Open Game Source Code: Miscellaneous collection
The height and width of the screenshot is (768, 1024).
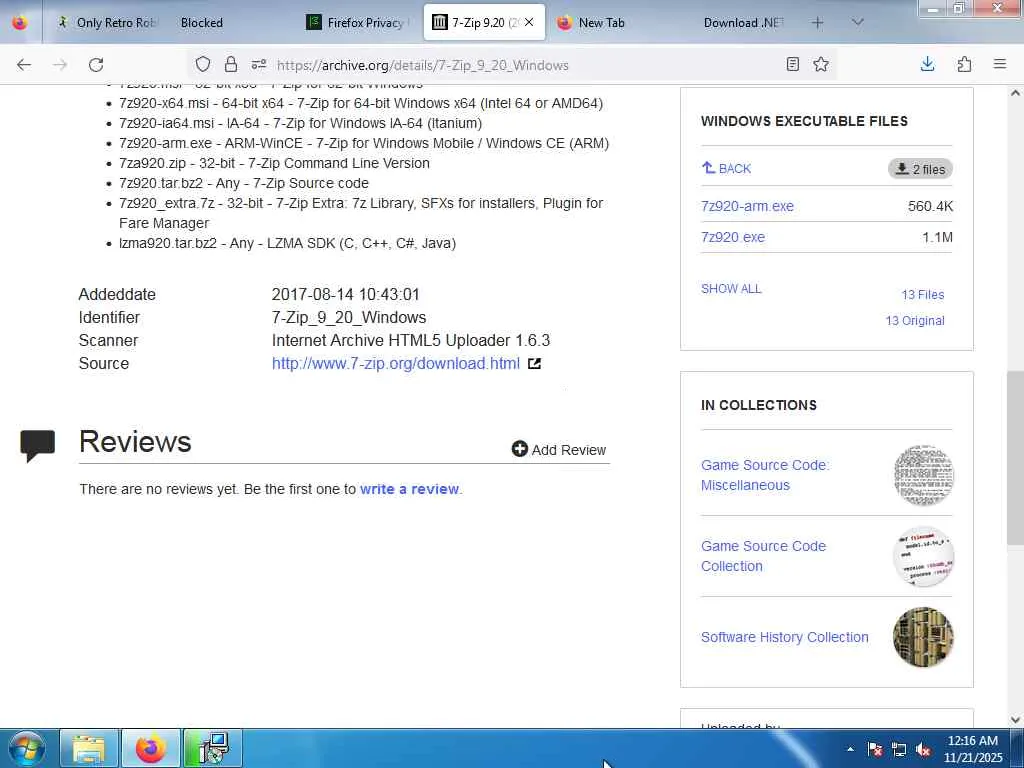click(765, 475)
